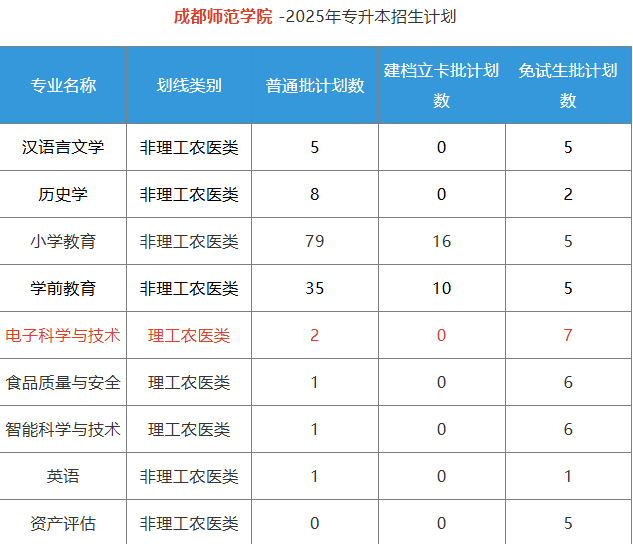
Task: Click 建档立卡批 value 0 for 汉语言文学
Action: [442, 147]
